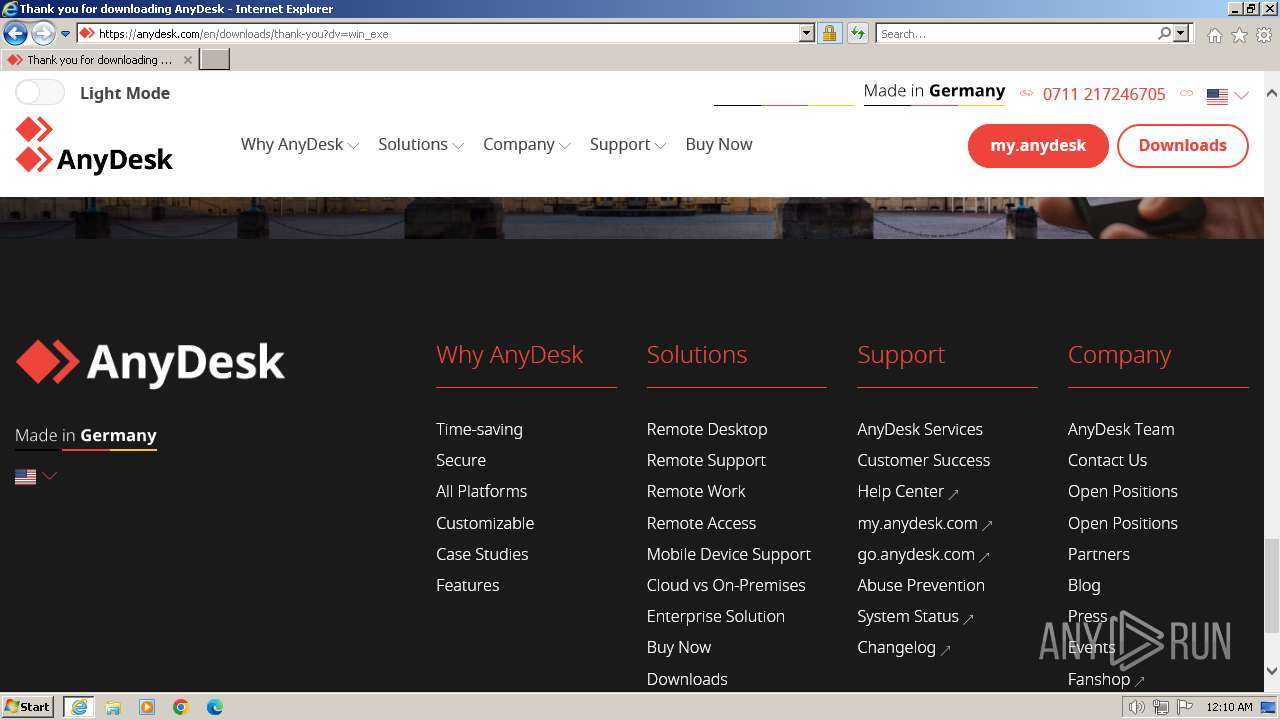This screenshot has width=1280, height=720.
Task: Open the IE Tools gear icon
Action: point(1264,35)
